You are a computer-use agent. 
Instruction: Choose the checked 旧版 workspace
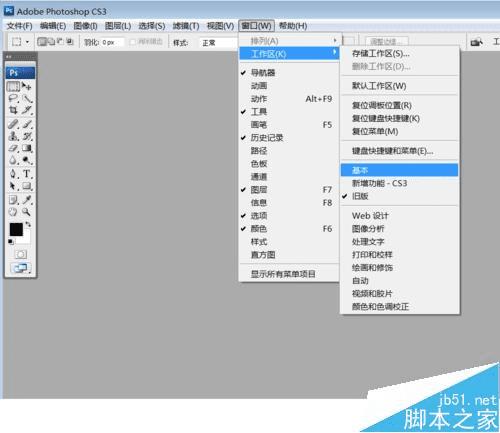[399, 196]
